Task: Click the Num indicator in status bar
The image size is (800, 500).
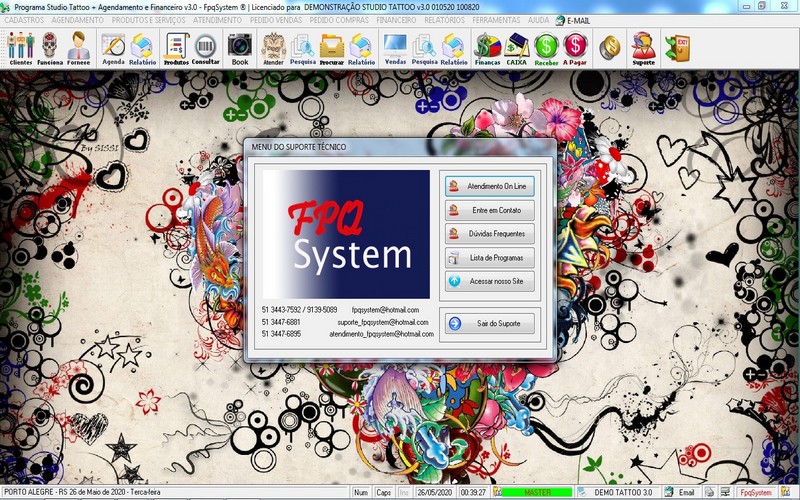Action: (x=361, y=492)
